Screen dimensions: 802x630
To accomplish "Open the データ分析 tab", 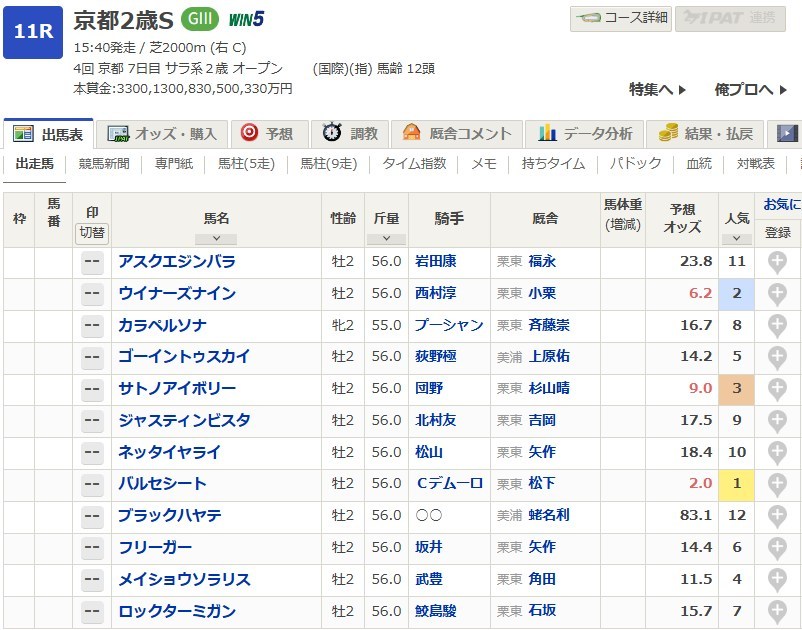I will pos(585,133).
